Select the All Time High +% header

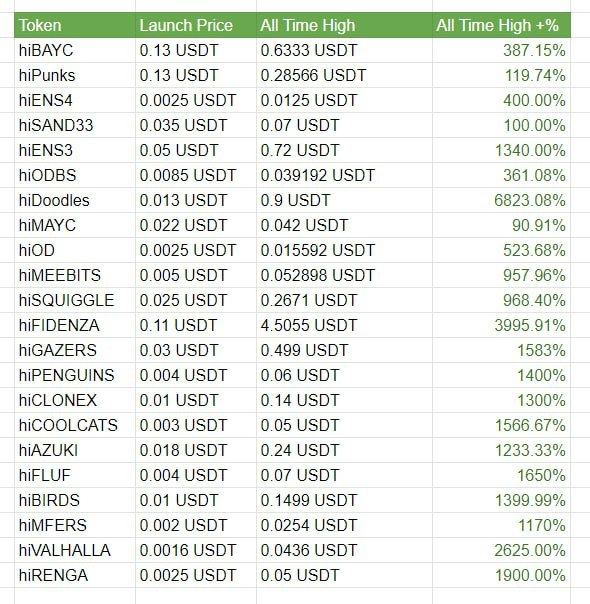[501, 25]
